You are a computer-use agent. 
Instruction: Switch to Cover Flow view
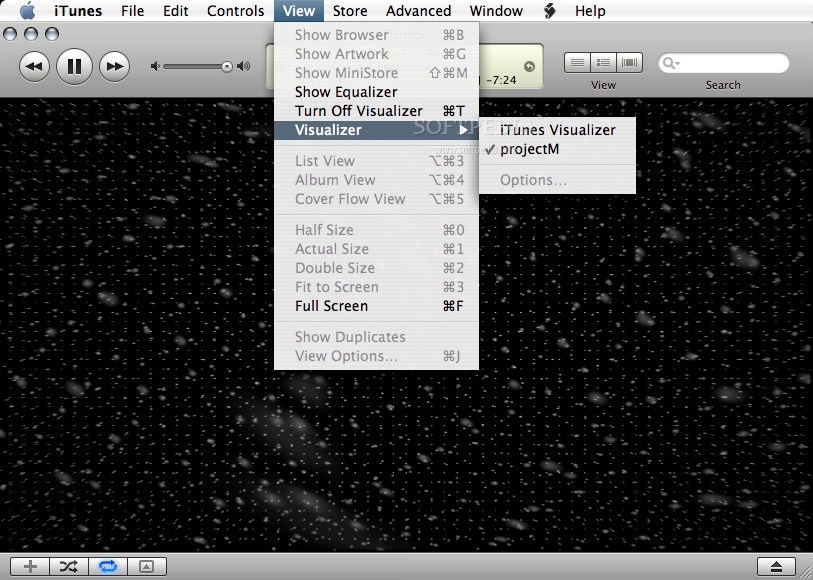(350, 199)
